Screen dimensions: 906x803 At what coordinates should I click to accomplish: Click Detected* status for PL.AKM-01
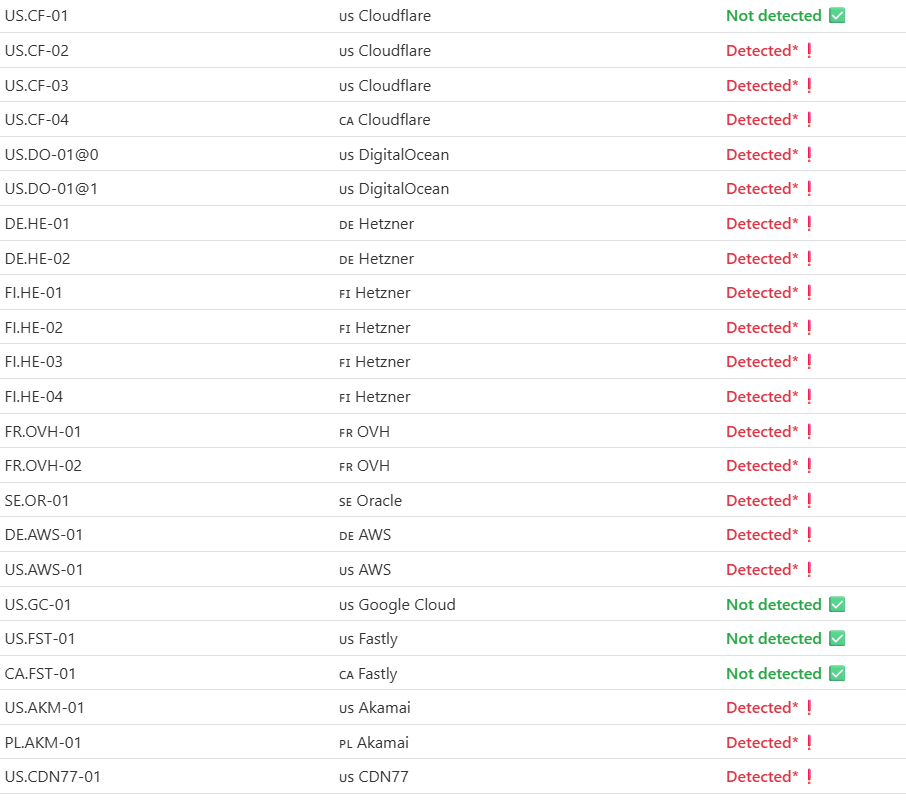(762, 742)
